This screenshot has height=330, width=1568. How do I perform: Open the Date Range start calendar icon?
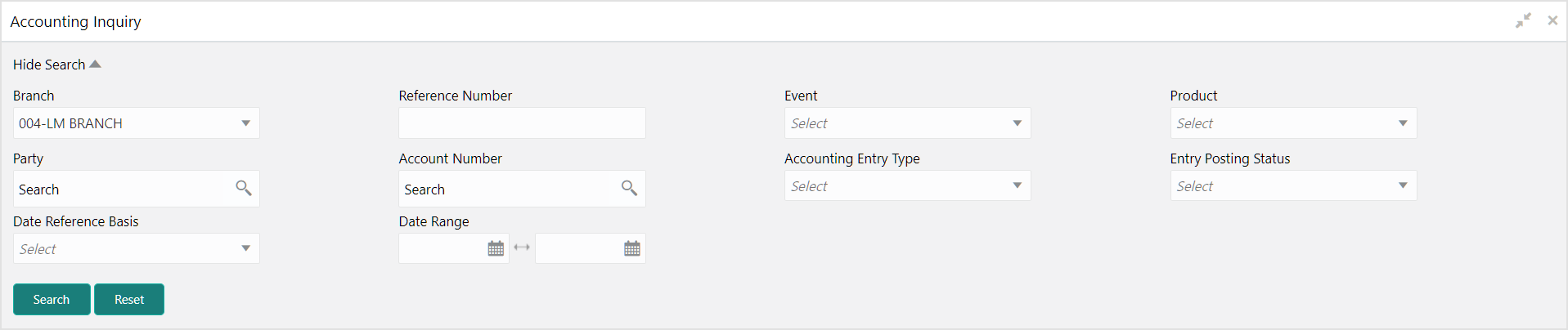496,248
